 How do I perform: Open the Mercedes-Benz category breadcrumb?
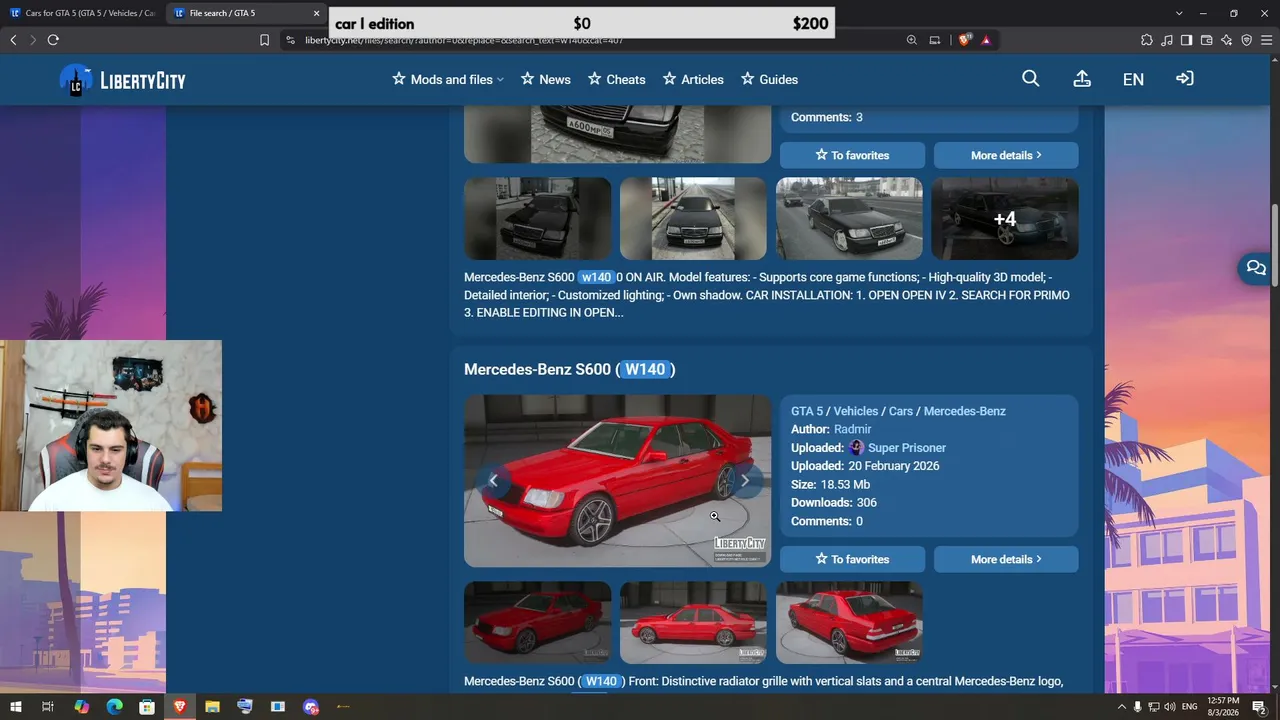pos(964,411)
